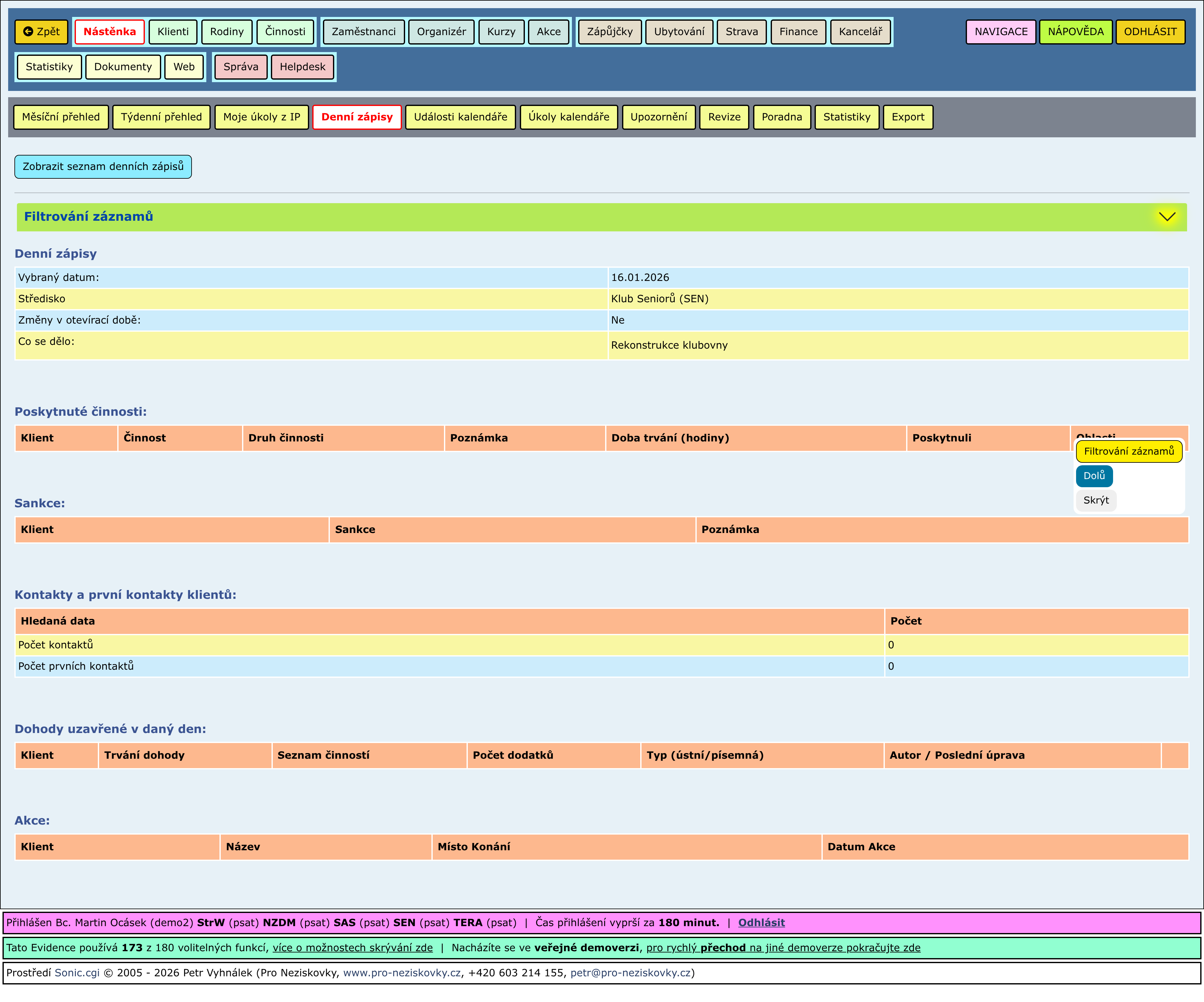
Task: Click the Filtrování záznamů green header bar
Action: 573,217
